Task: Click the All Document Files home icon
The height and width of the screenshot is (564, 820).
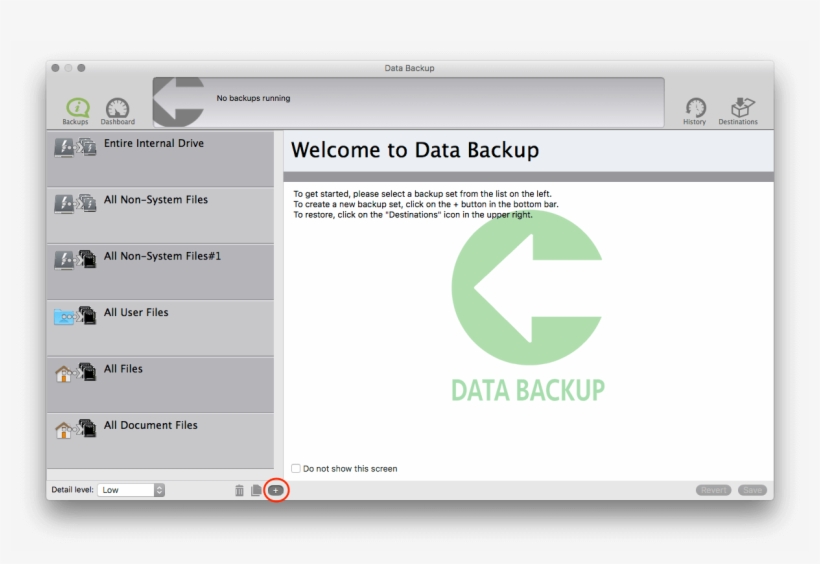Action: [75, 428]
